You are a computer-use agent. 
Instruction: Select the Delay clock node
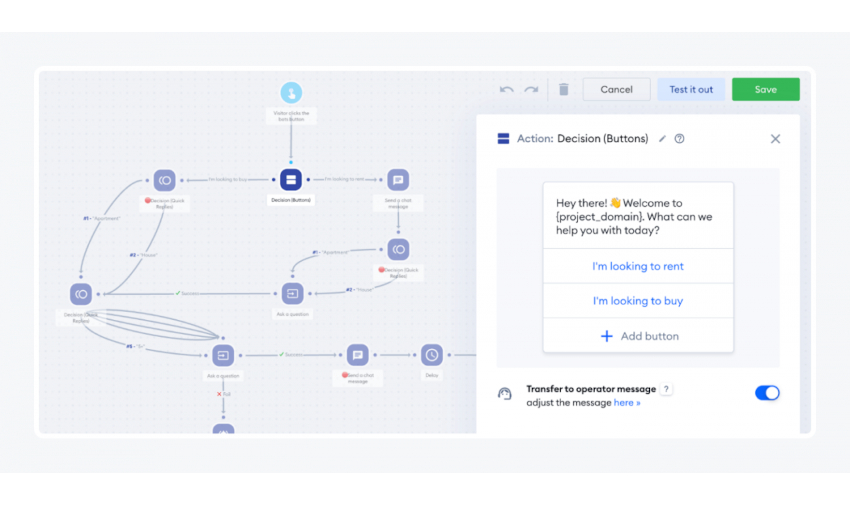[431, 355]
